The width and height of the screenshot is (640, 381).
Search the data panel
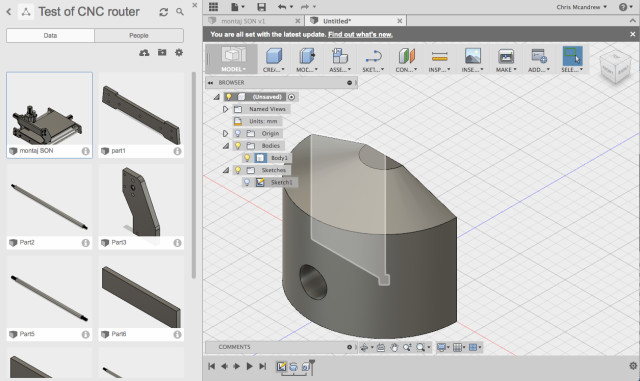[180, 12]
